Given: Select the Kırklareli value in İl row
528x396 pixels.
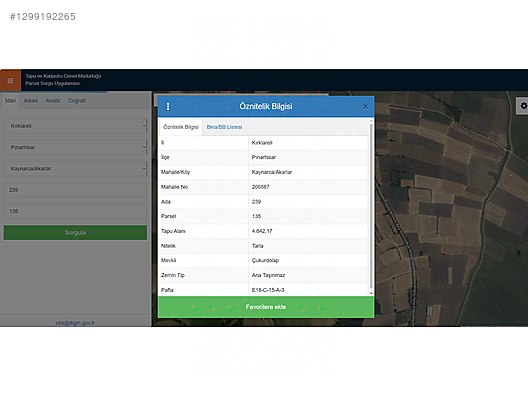Looking at the screenshot, I should point(262,142).
